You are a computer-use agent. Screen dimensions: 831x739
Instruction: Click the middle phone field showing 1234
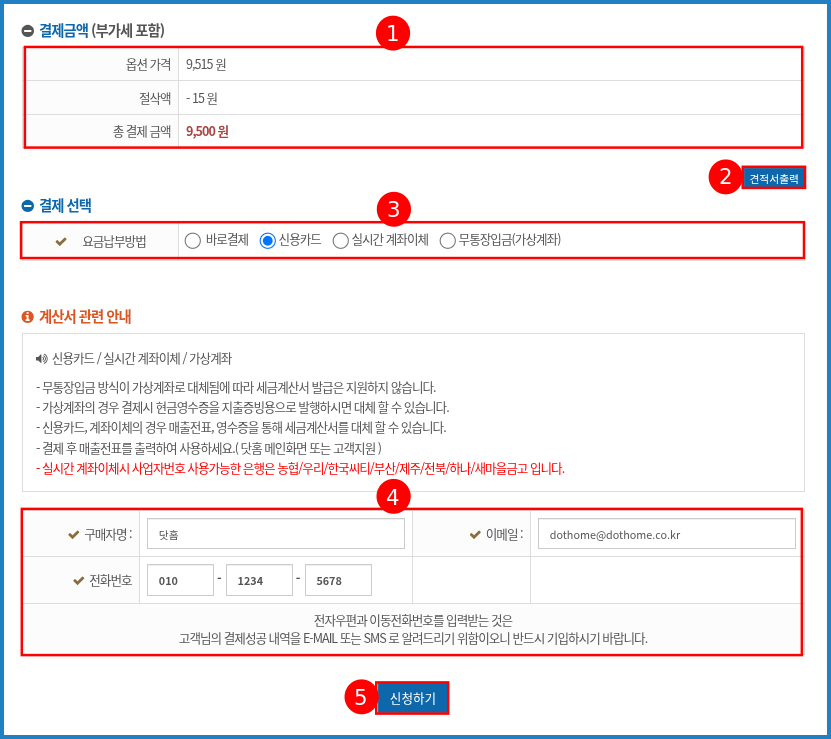[x=259, y=580]
